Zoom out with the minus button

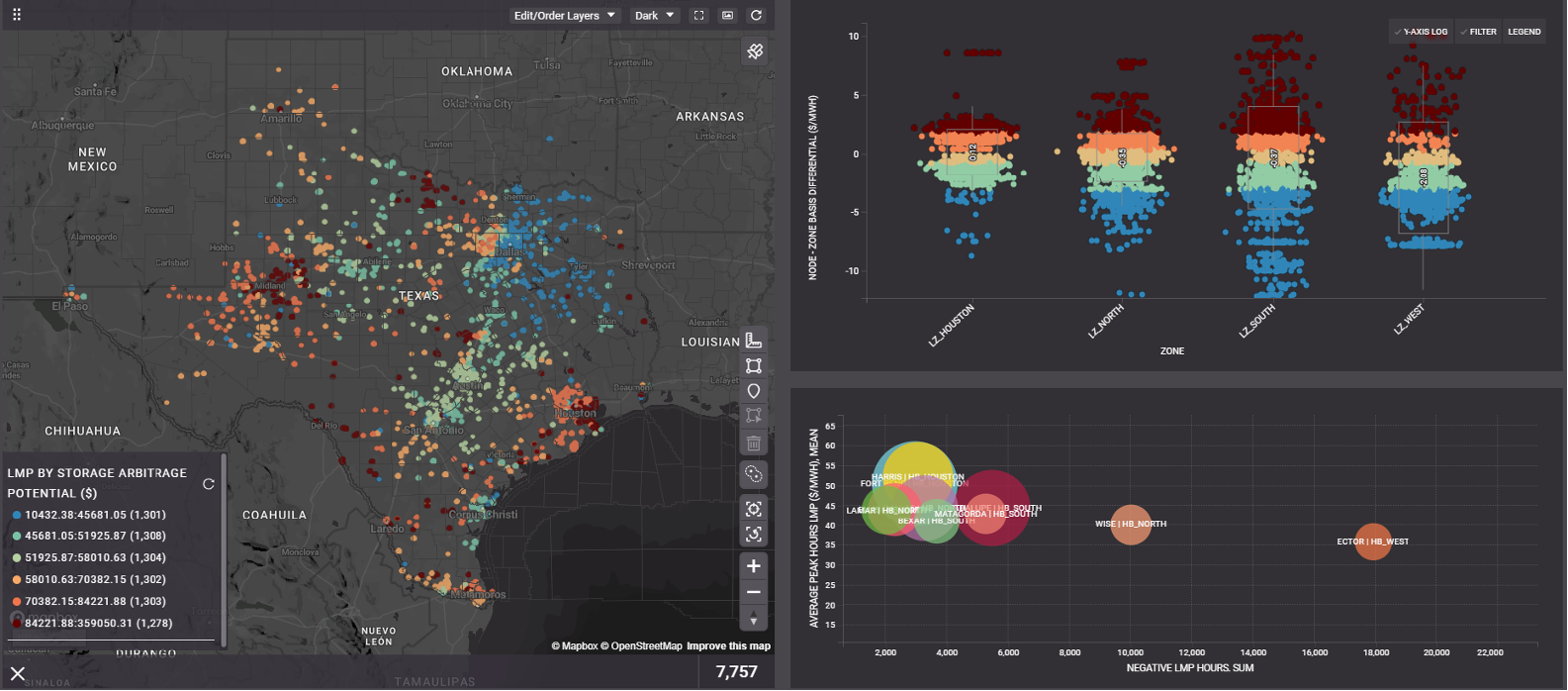point(754,592)
